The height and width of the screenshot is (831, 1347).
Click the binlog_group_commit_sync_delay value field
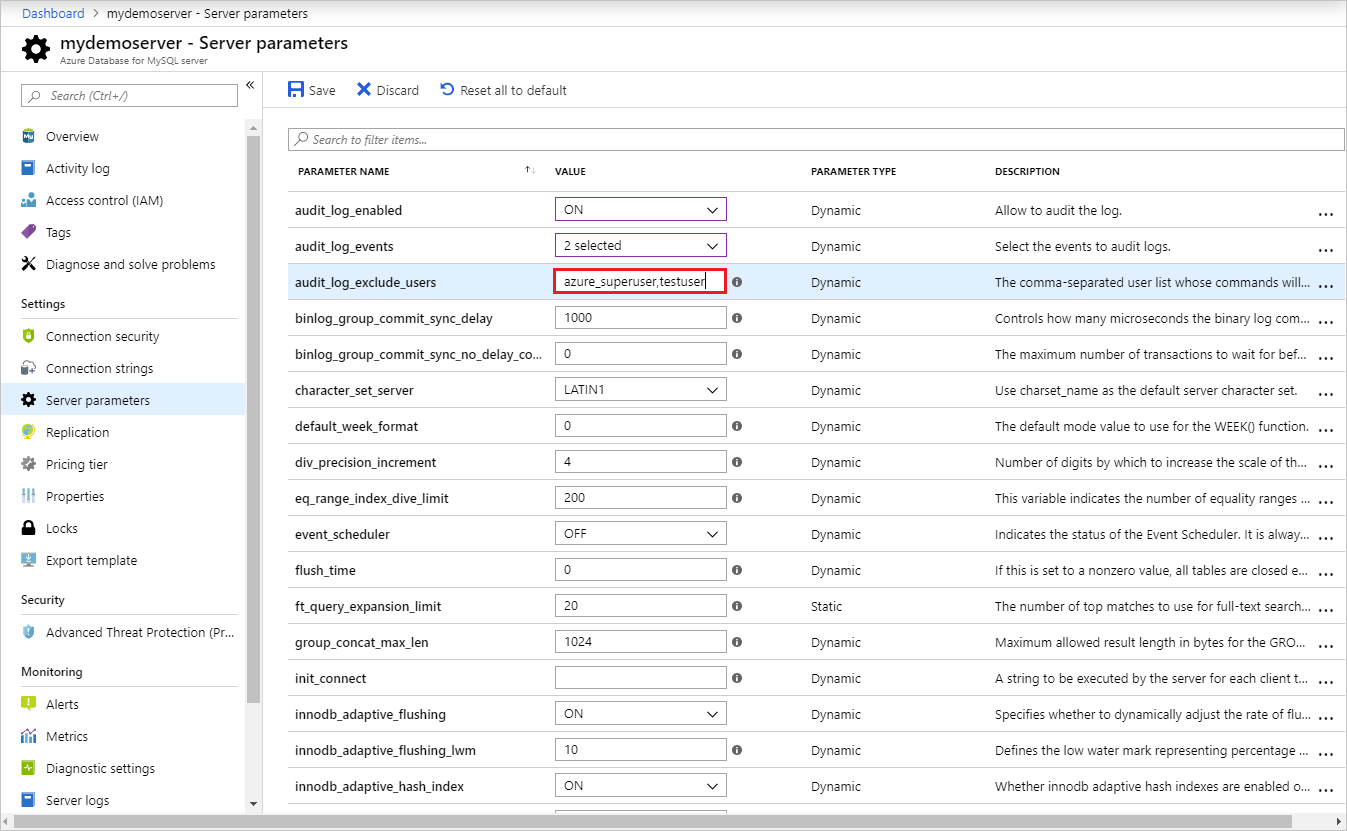[641, 317]
